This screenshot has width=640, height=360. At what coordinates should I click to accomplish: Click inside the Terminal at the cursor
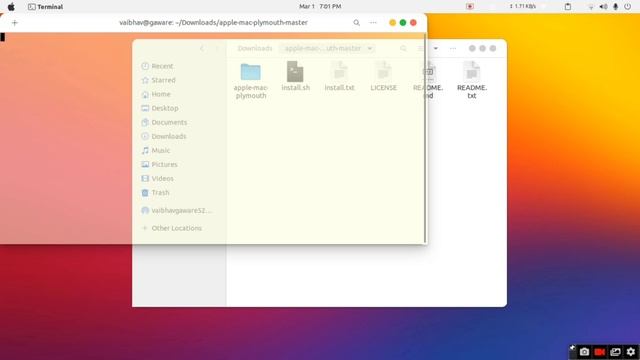point(2,37)
